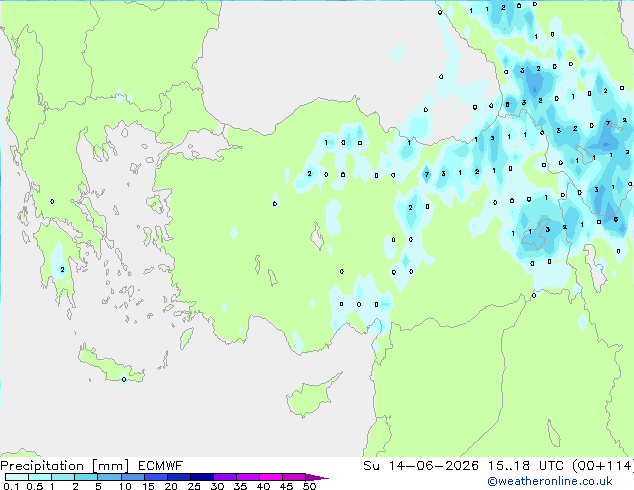Screen dimensions: 634x490
Task: Pick the 45–50 mm legend swatch
Action: point(294,477)
